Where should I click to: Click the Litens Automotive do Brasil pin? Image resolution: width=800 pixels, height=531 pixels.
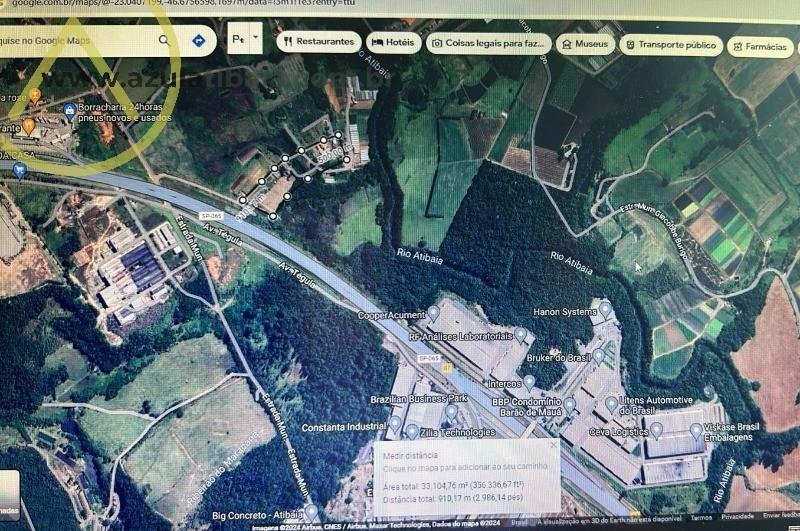pyautogui.click(x=611, y=404)
